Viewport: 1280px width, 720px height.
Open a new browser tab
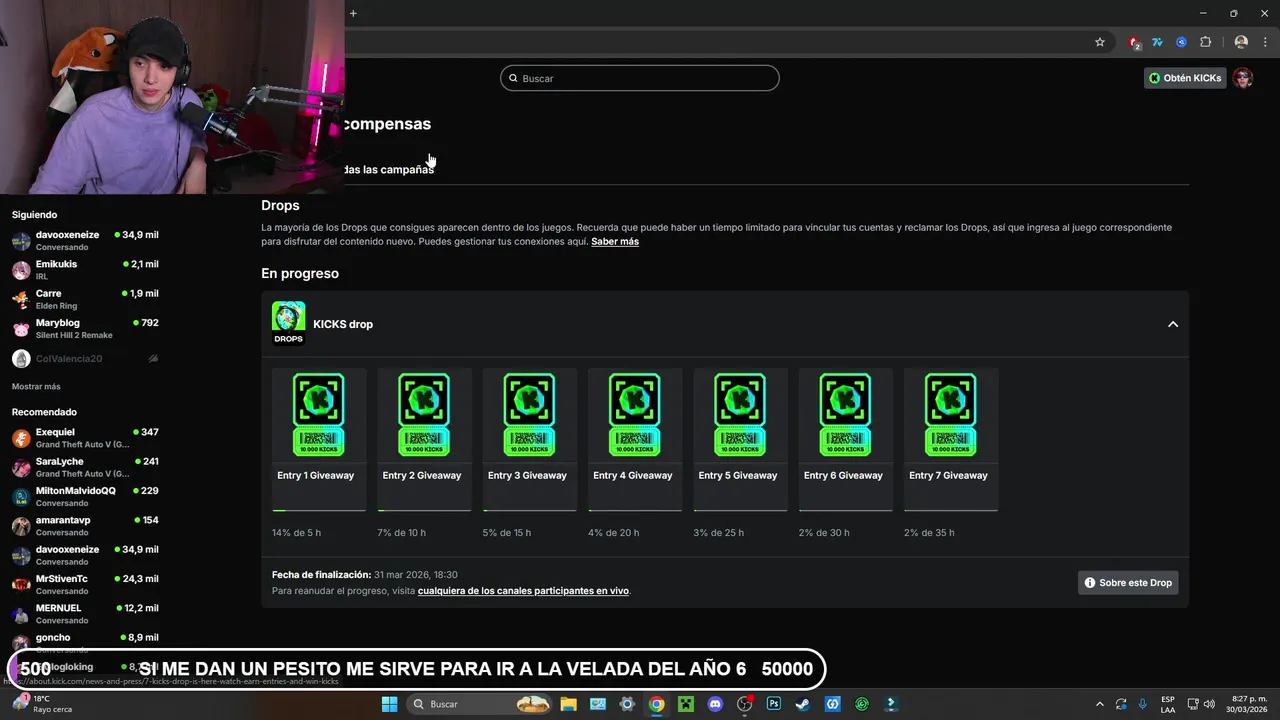pos(353,13)
